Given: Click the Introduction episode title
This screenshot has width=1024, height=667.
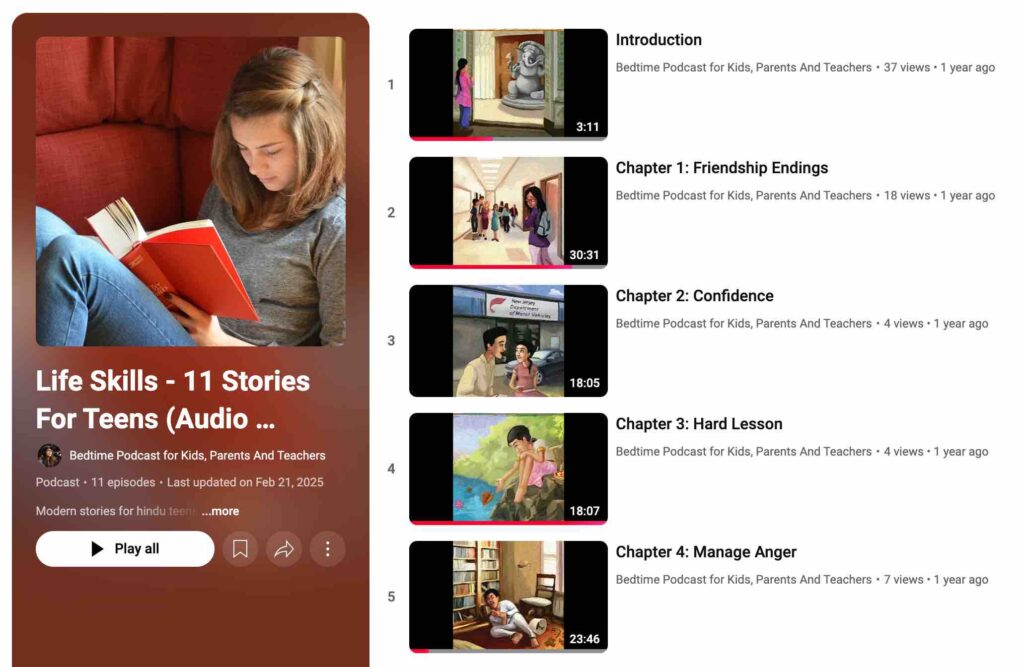Looking at the screenshot, I should tap(658, 40).
